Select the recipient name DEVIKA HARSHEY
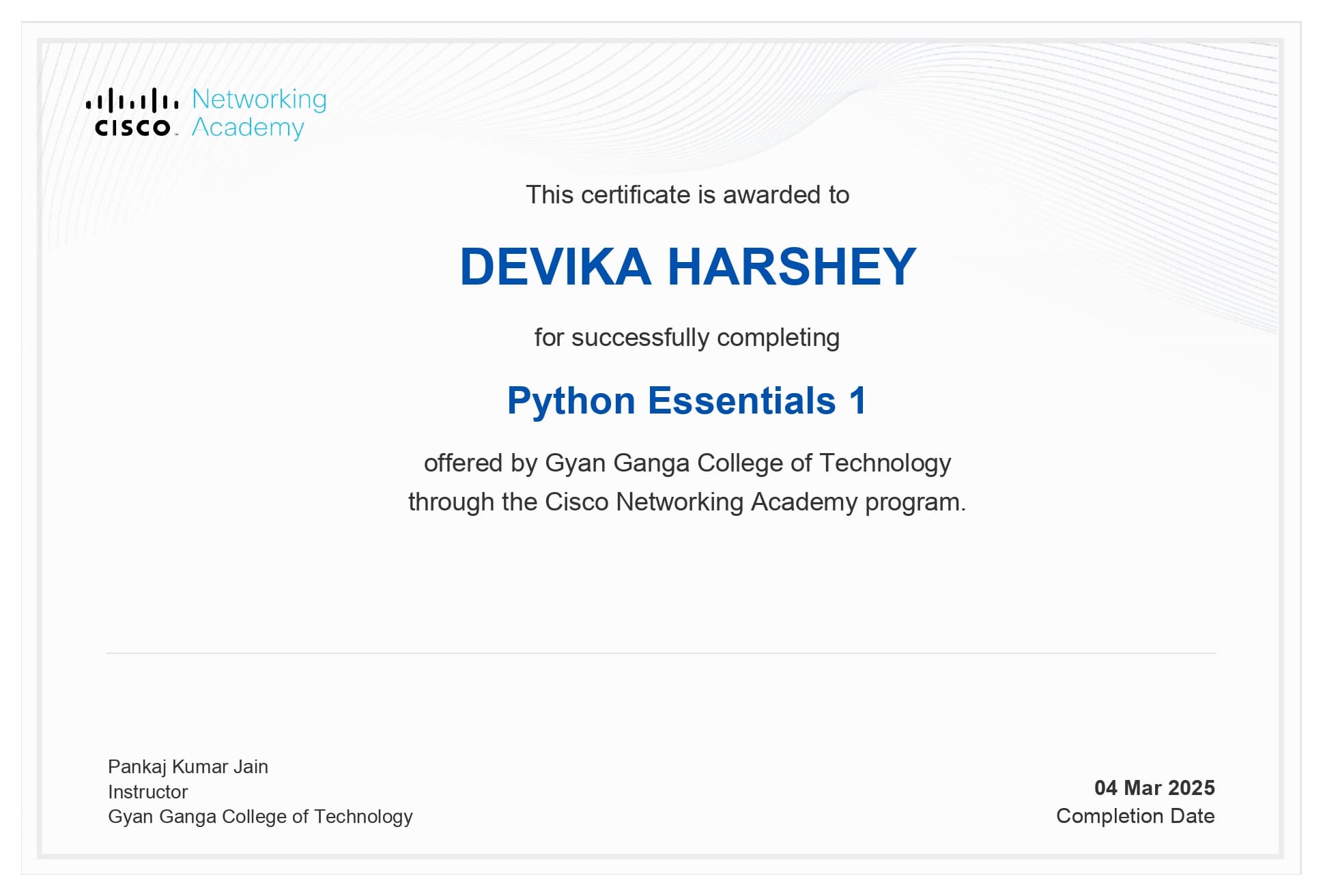1323x896 pixels. (x=688, y=266)
